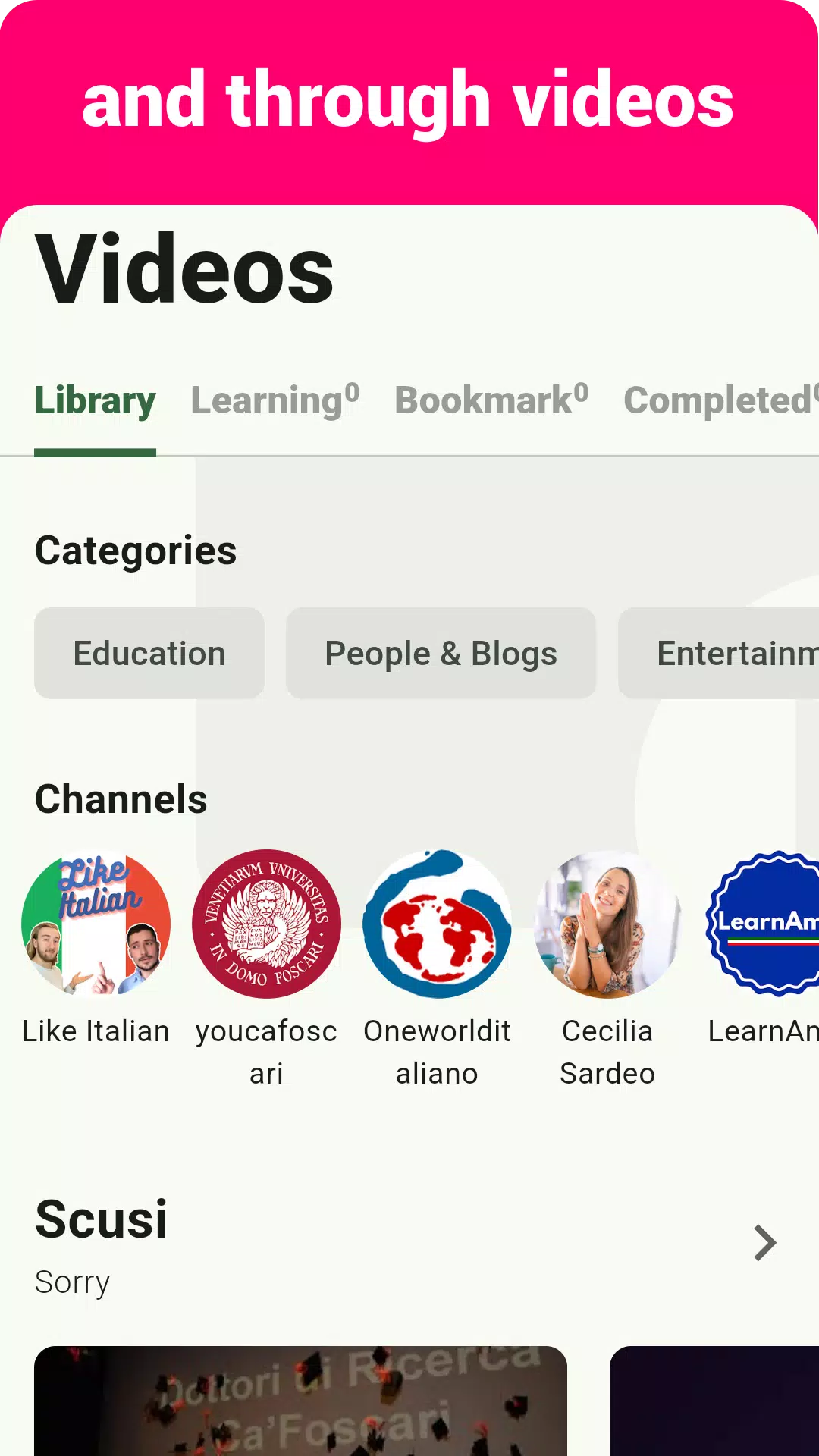819x1456 pixels.
Task: Tap the Cecilia Sardeo channel name
Action: (607, 1053)
